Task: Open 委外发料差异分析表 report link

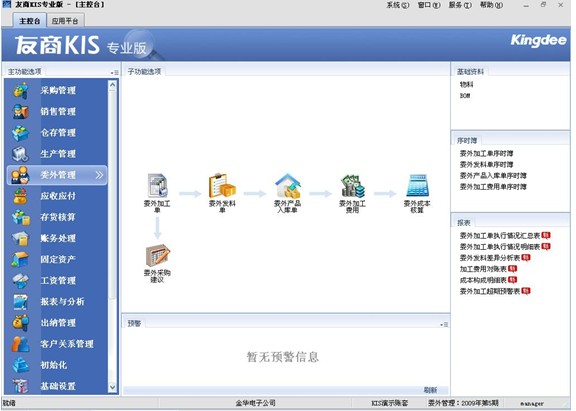Action: pos(490,258)
